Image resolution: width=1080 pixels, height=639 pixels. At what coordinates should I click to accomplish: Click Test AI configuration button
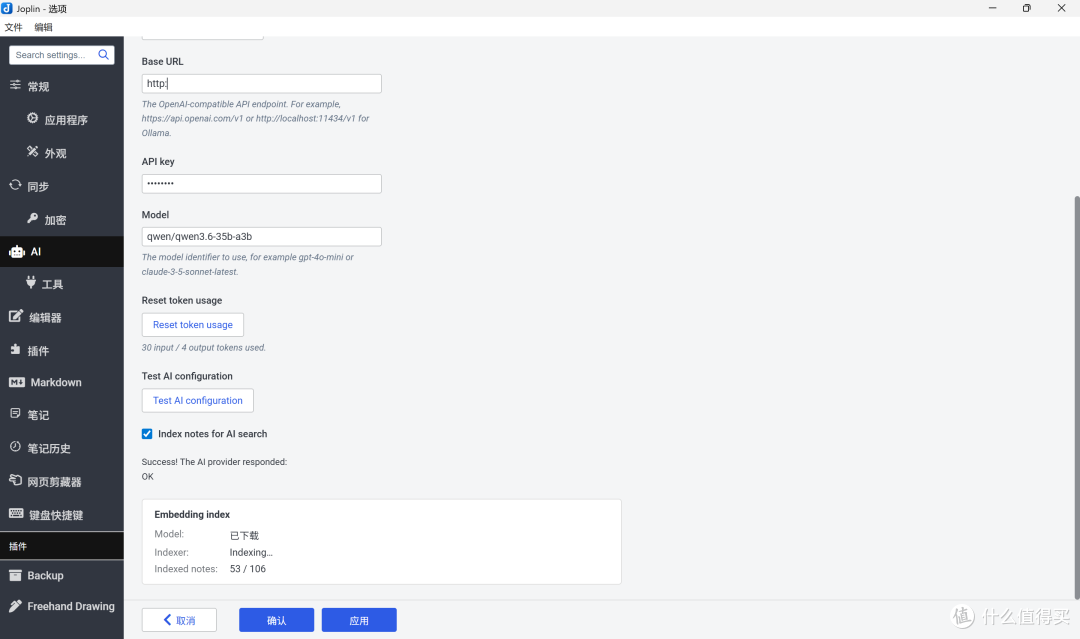(198, 401)
